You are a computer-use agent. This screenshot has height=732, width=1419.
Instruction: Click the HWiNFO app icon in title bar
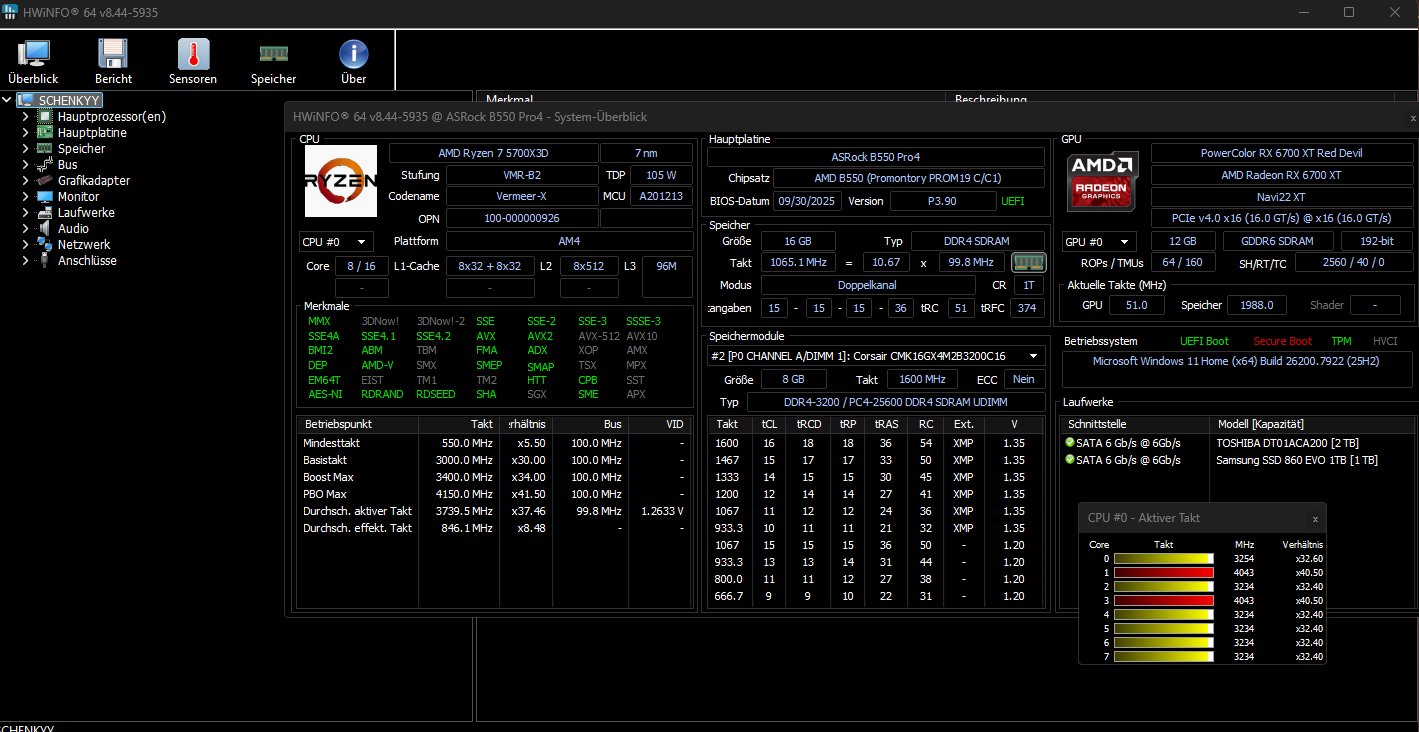[x=10, y=12]
